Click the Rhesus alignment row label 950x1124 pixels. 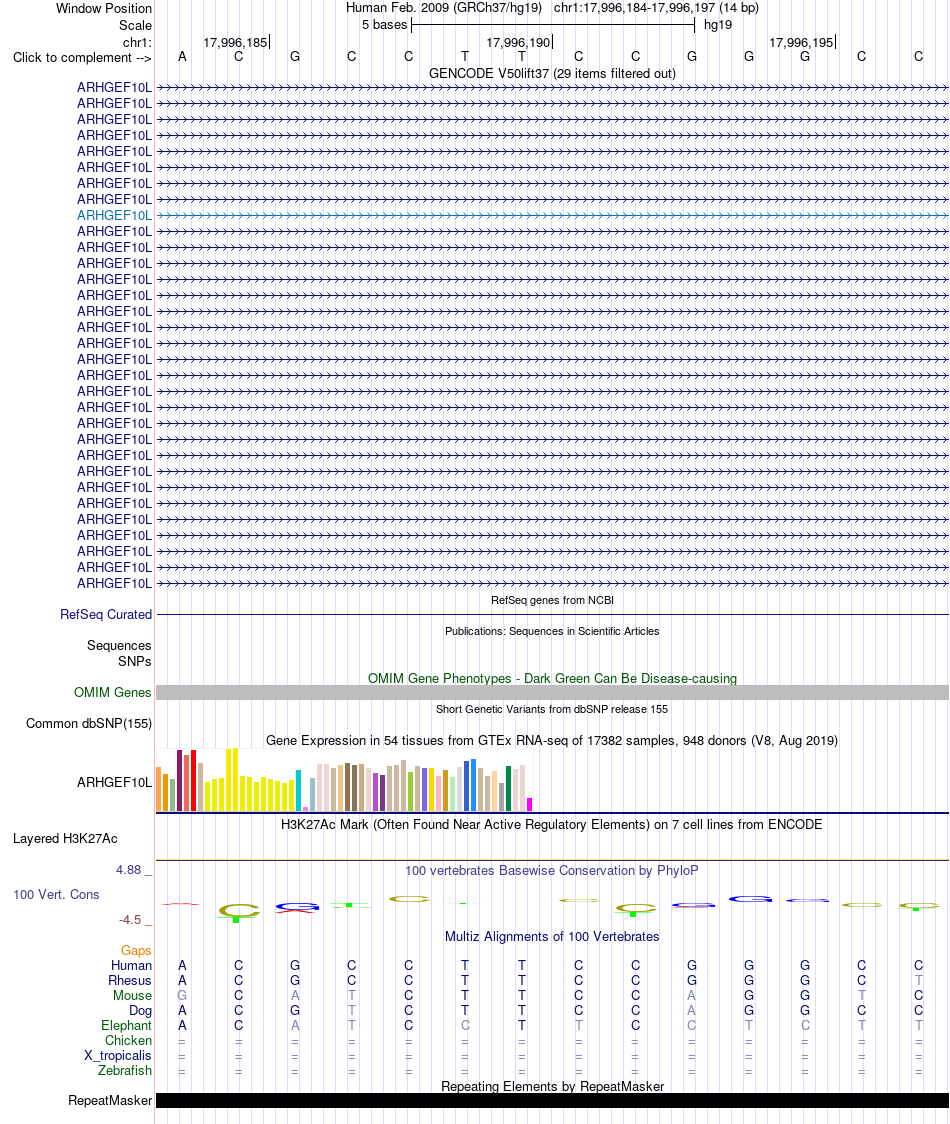pos(130,981)
